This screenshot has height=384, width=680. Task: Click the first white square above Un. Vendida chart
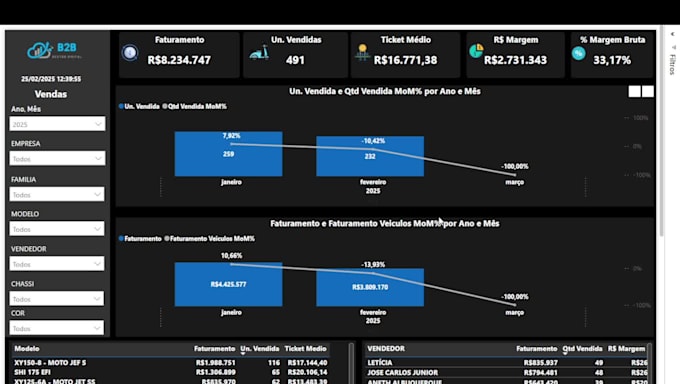click(x=634, y=91)
